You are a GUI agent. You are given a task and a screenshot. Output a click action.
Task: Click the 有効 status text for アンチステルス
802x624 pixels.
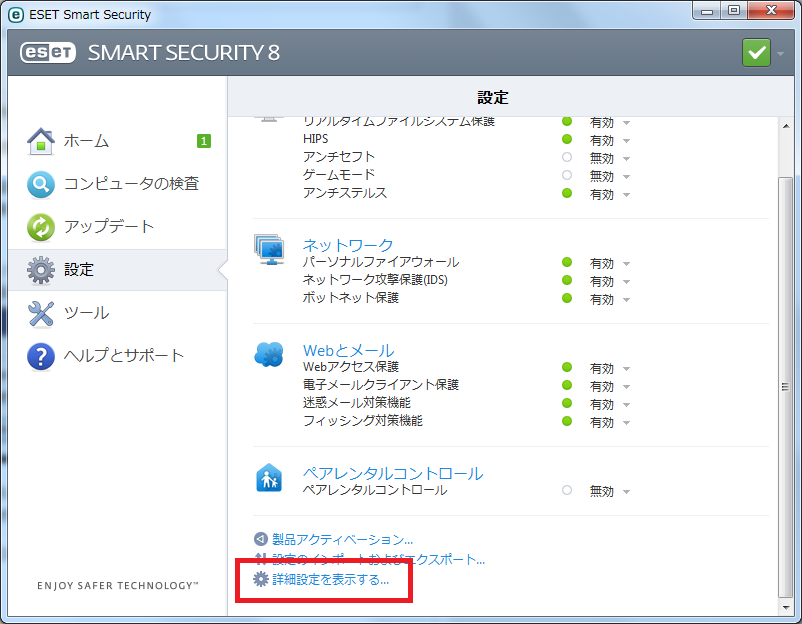point(602,195)
